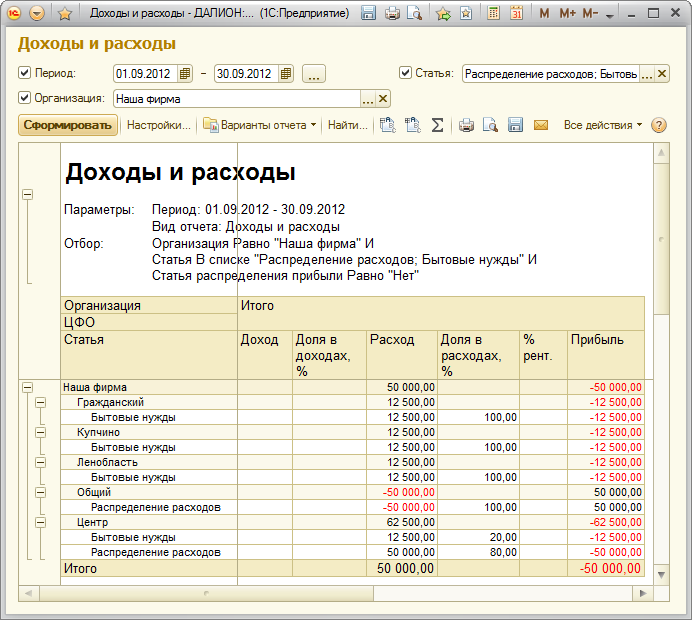
Task: Clear the Статья filter value
Action: point(662,74)
